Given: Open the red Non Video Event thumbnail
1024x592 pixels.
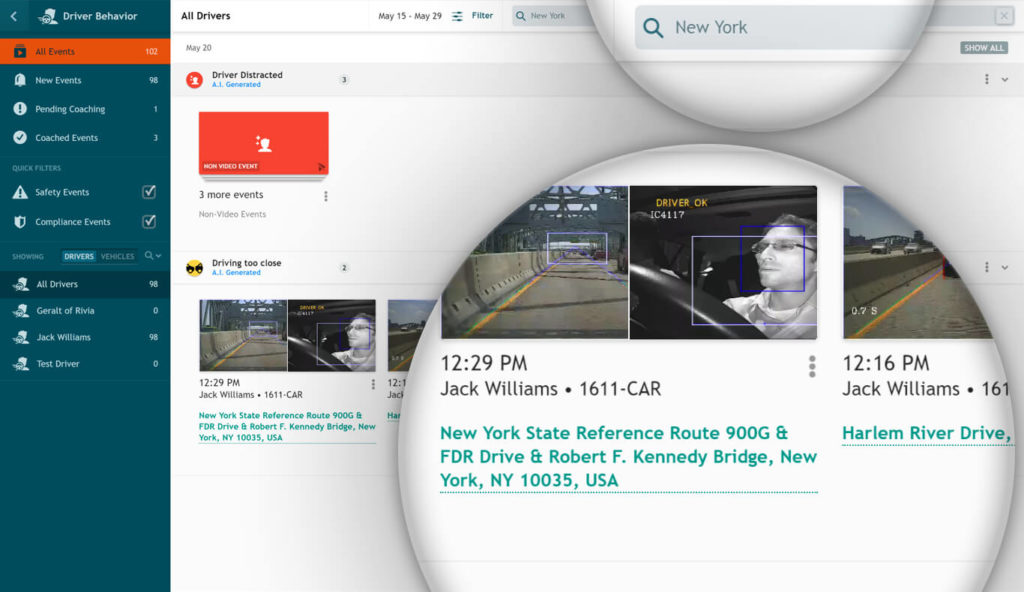Looking at the screenshot, I should (x=263, y=143).
